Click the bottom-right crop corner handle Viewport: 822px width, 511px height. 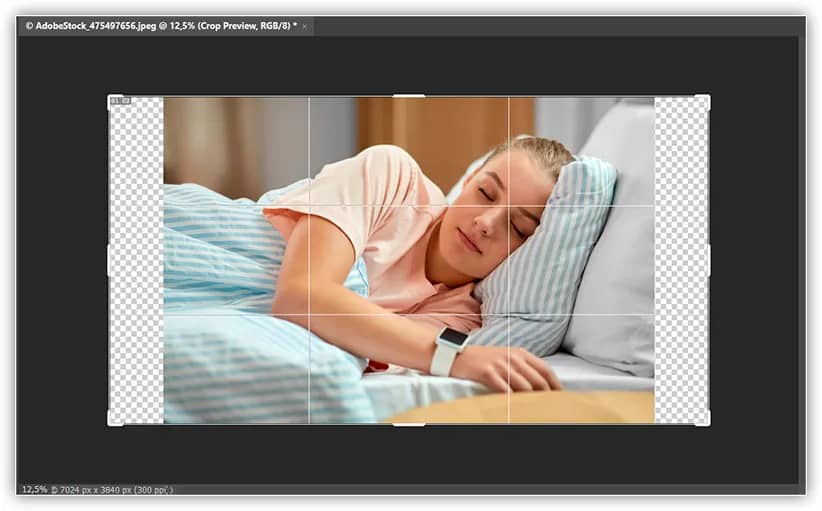(x=708, y=423)
